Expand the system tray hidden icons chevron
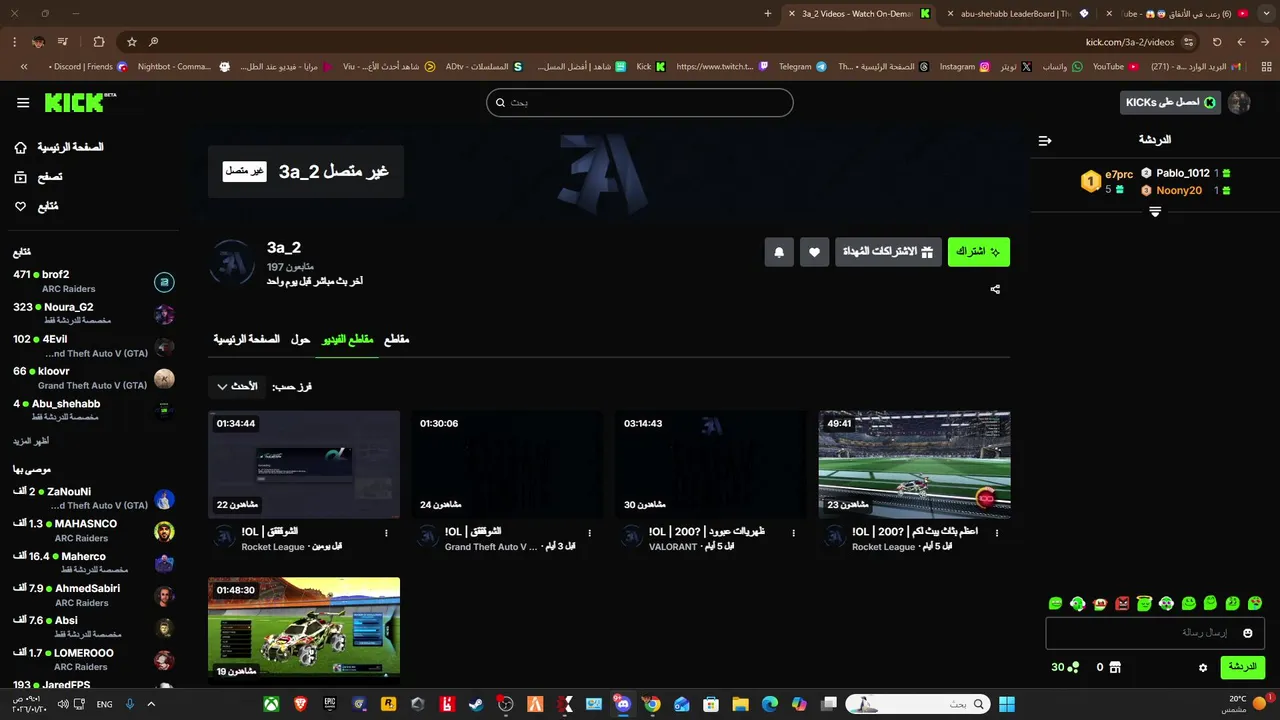 coord(151,704)
